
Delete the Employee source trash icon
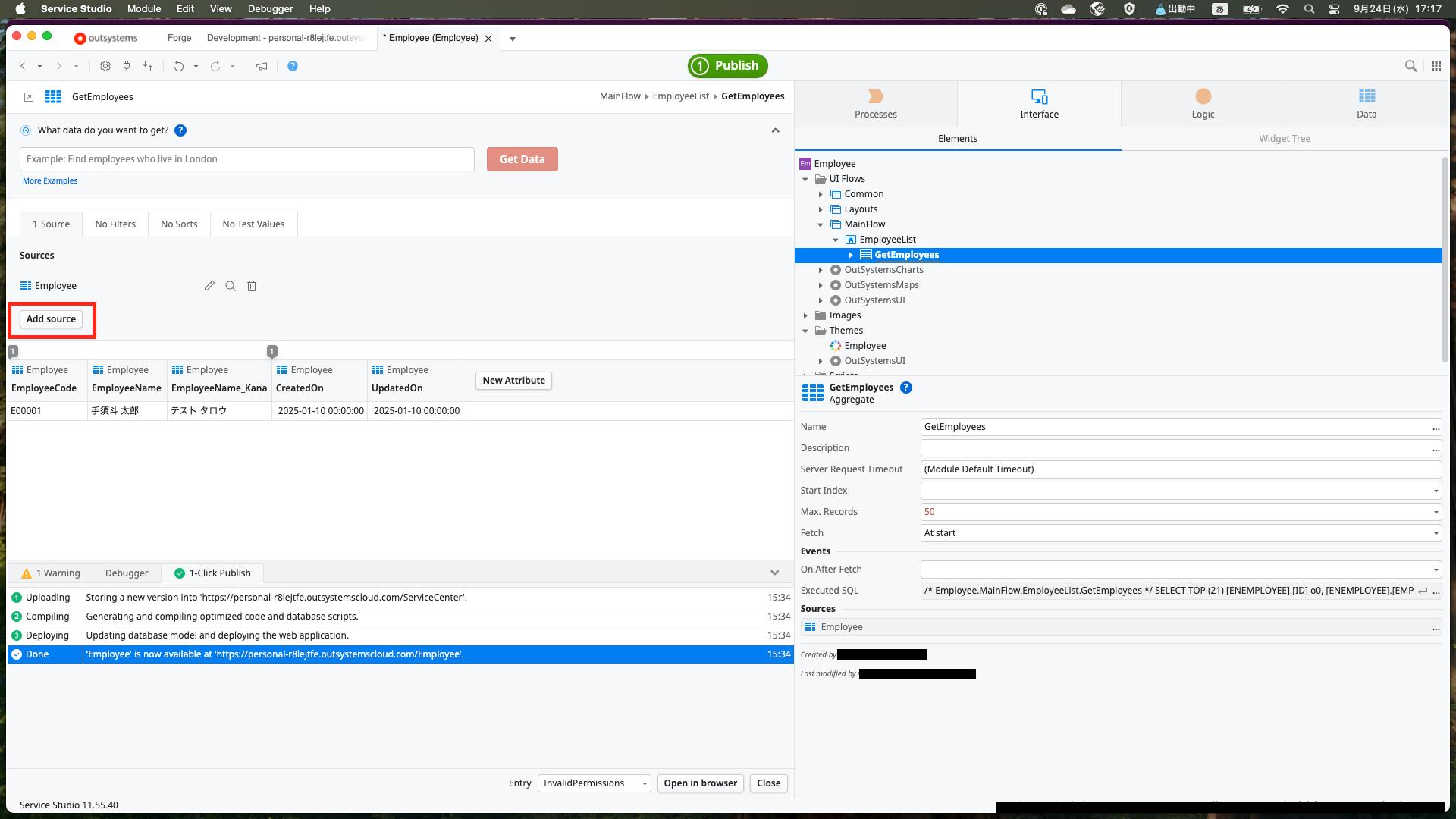pos(252,286)
